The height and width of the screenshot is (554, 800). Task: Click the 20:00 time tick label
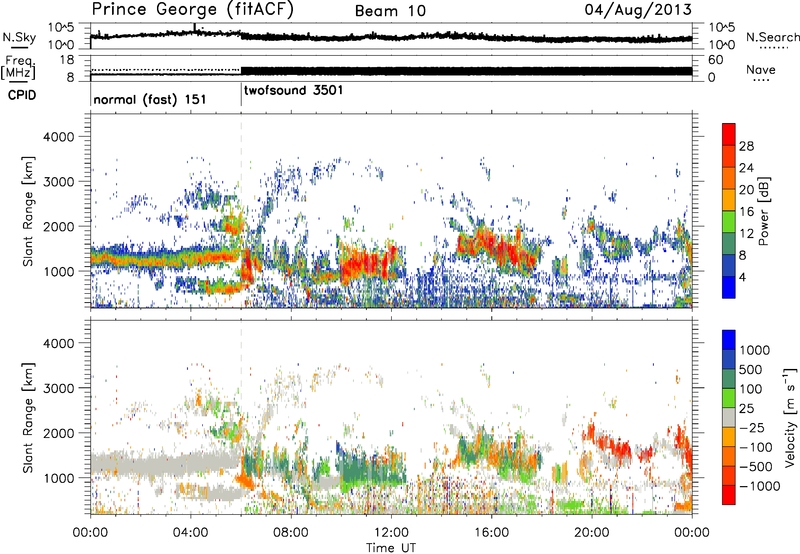click(591, 533)
